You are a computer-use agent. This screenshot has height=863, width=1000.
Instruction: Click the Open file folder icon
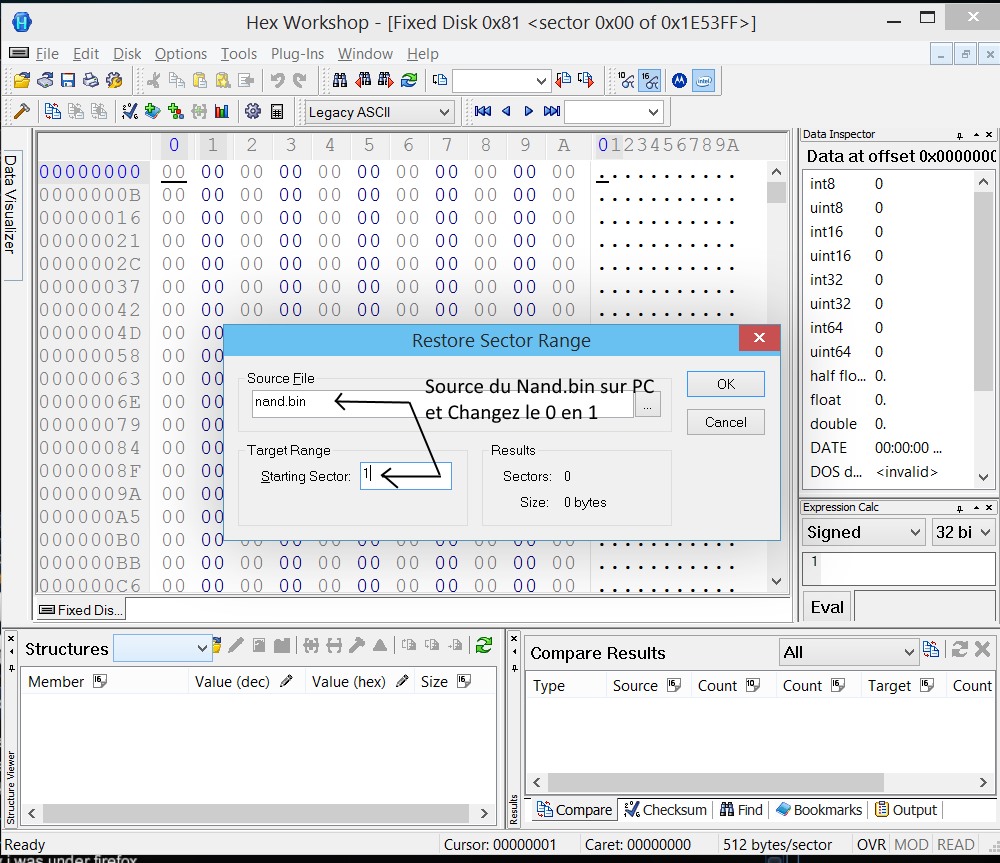(20, 81)
